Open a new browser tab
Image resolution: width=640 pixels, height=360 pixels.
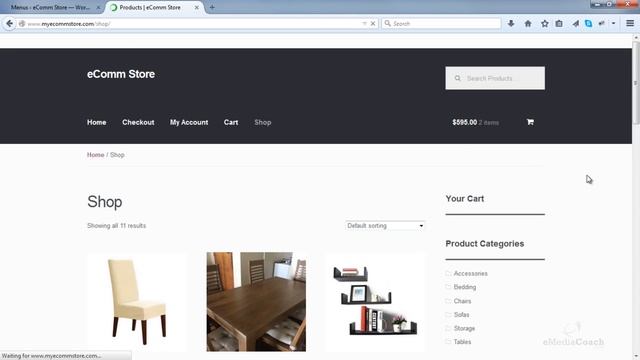point(212,7)
